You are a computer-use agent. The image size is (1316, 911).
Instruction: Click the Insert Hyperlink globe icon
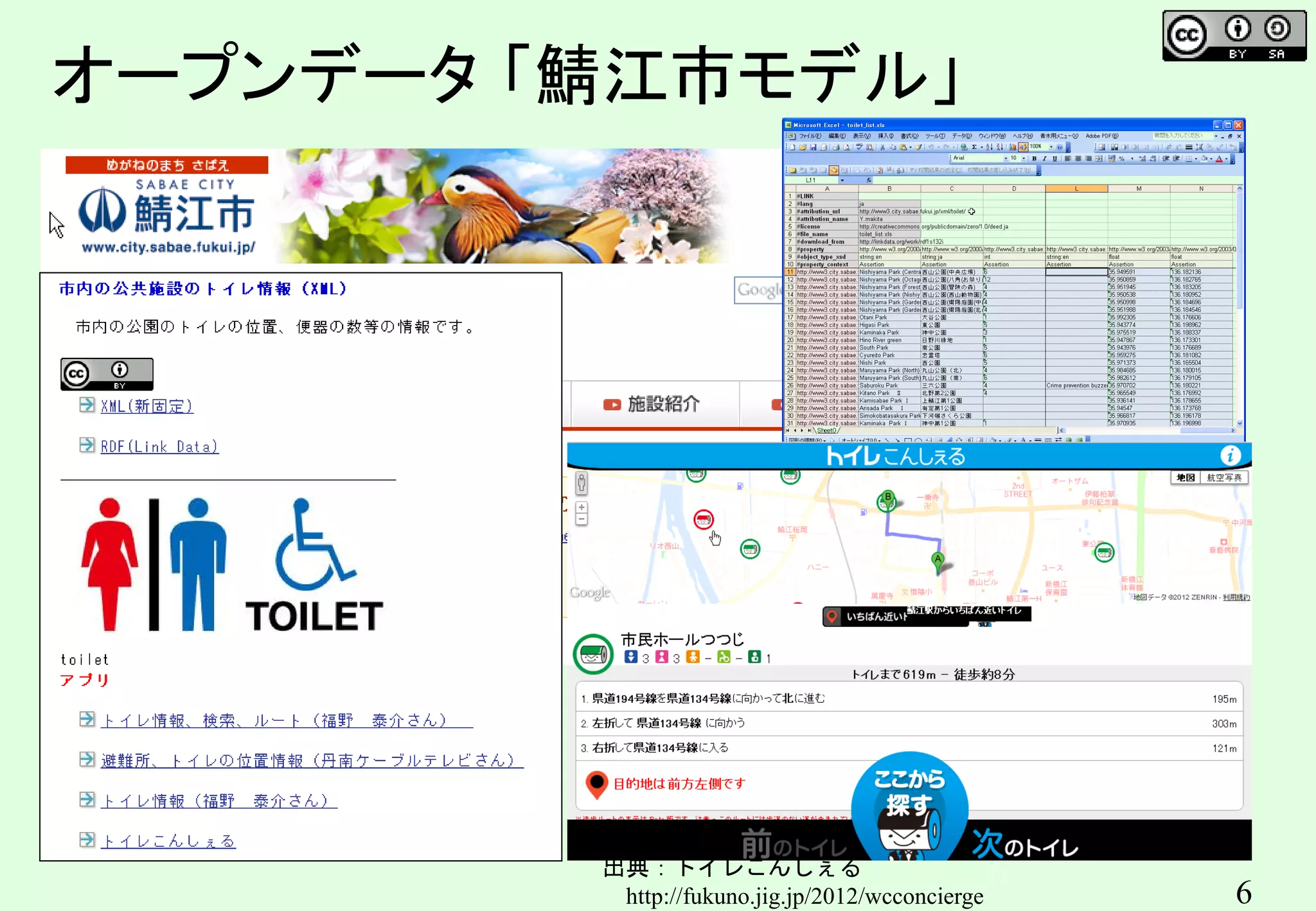[x=964, y=147]
